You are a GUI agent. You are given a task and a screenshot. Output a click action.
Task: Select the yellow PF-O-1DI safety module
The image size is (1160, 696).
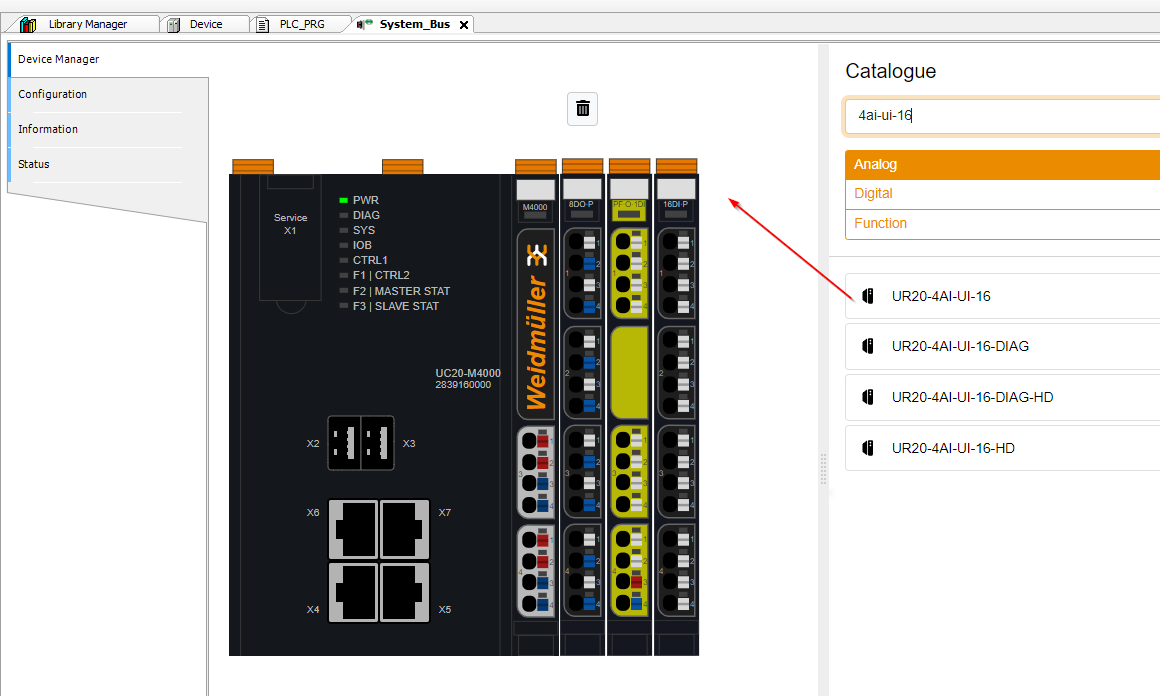click(630, 407)
